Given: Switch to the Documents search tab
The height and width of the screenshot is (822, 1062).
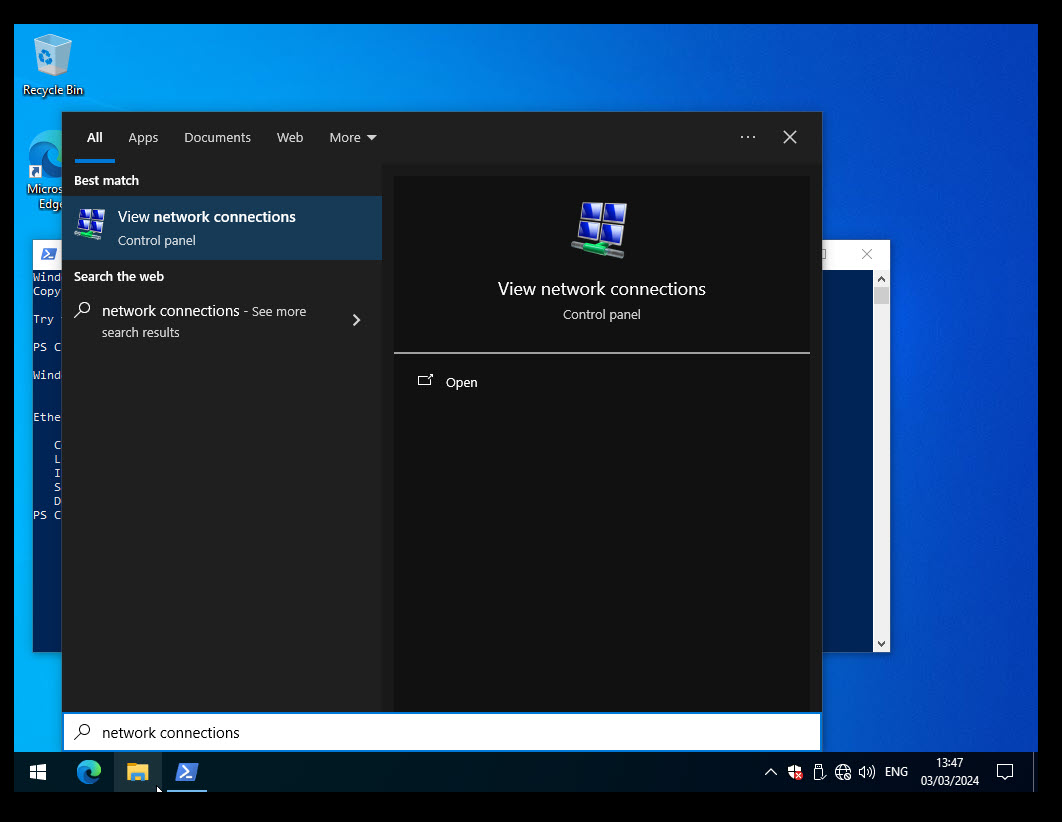Looking at the screenshot, I should coord(217,138).
